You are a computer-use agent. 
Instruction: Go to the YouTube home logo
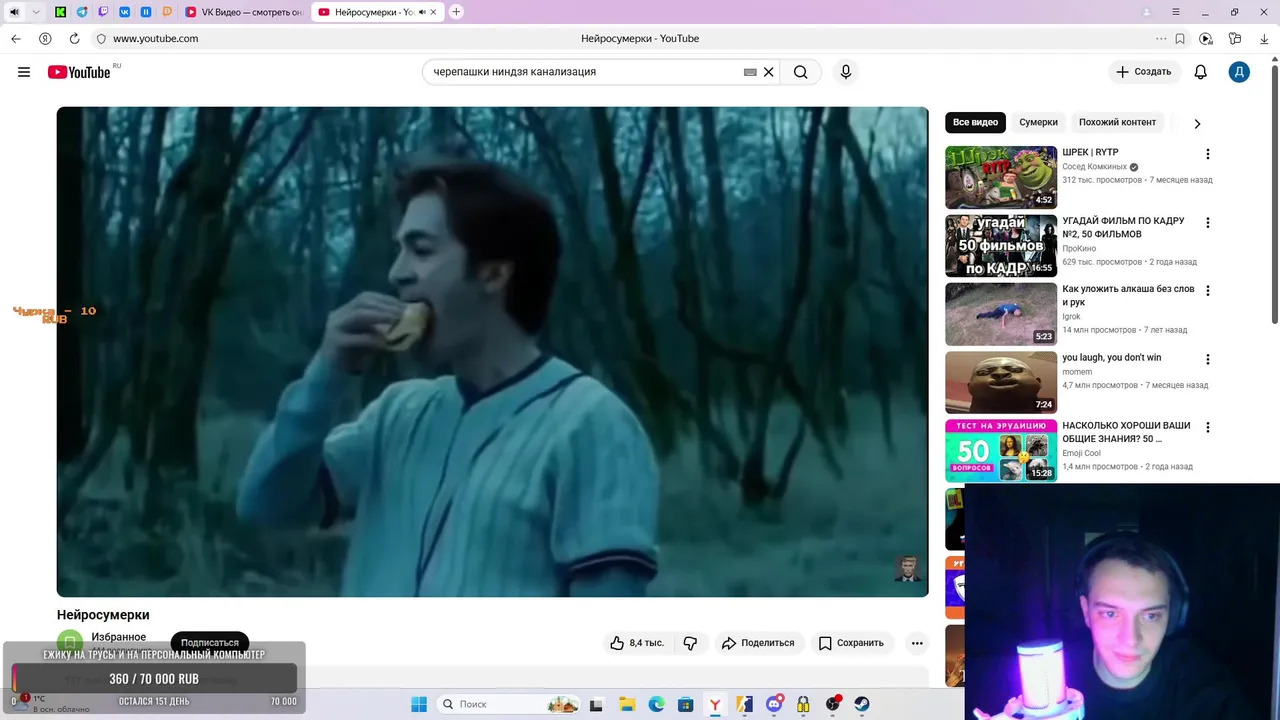(x=79, y=72)
